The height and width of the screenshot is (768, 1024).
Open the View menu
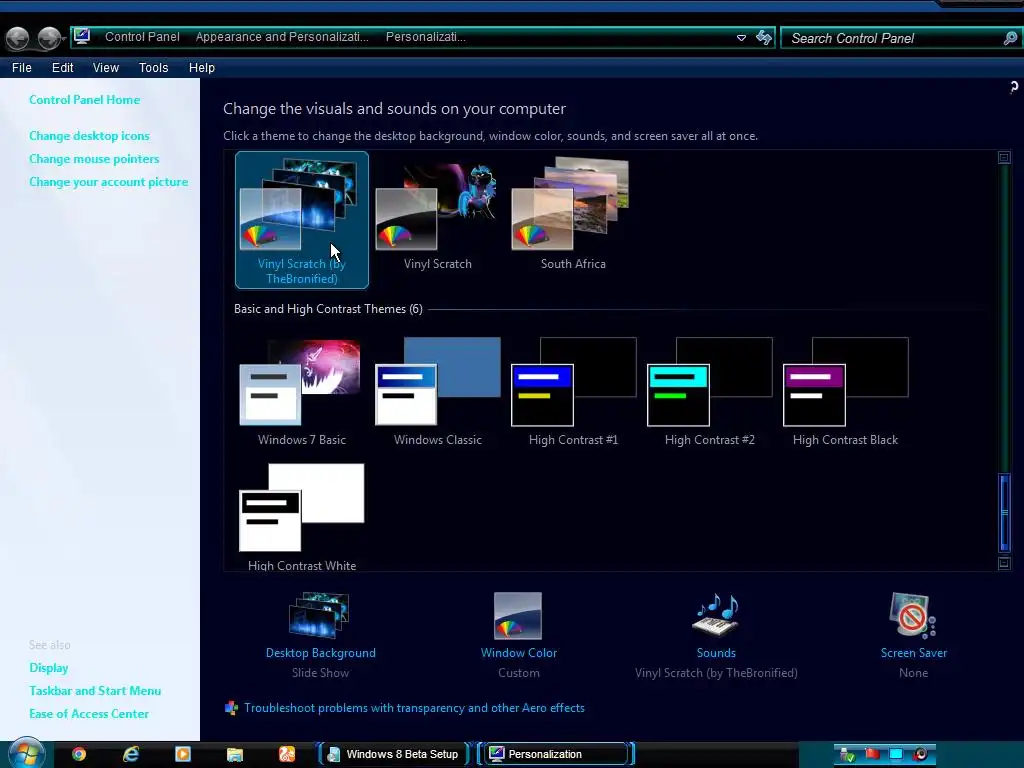(x=106, y=68)
